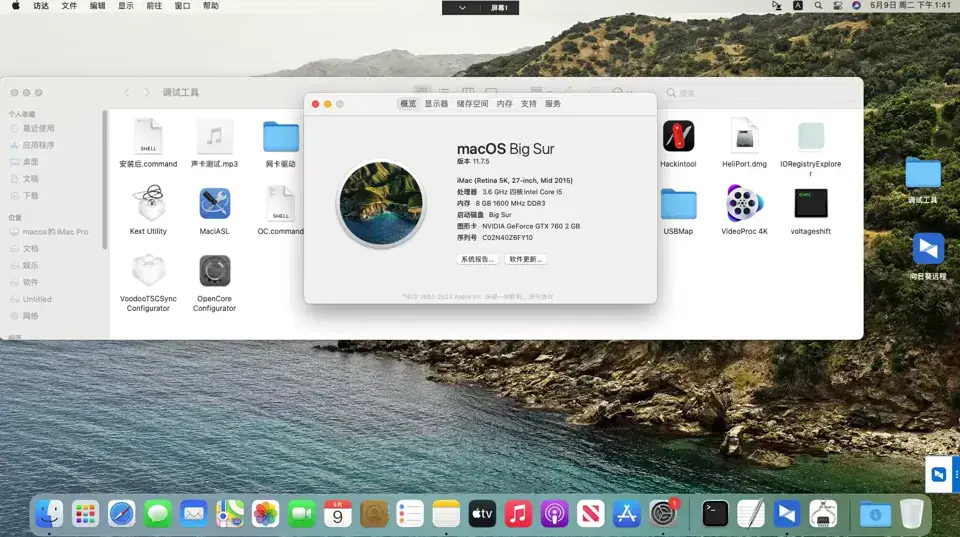Open the 访达 menu
Viewport: 960px width, 537px height.
41,6
